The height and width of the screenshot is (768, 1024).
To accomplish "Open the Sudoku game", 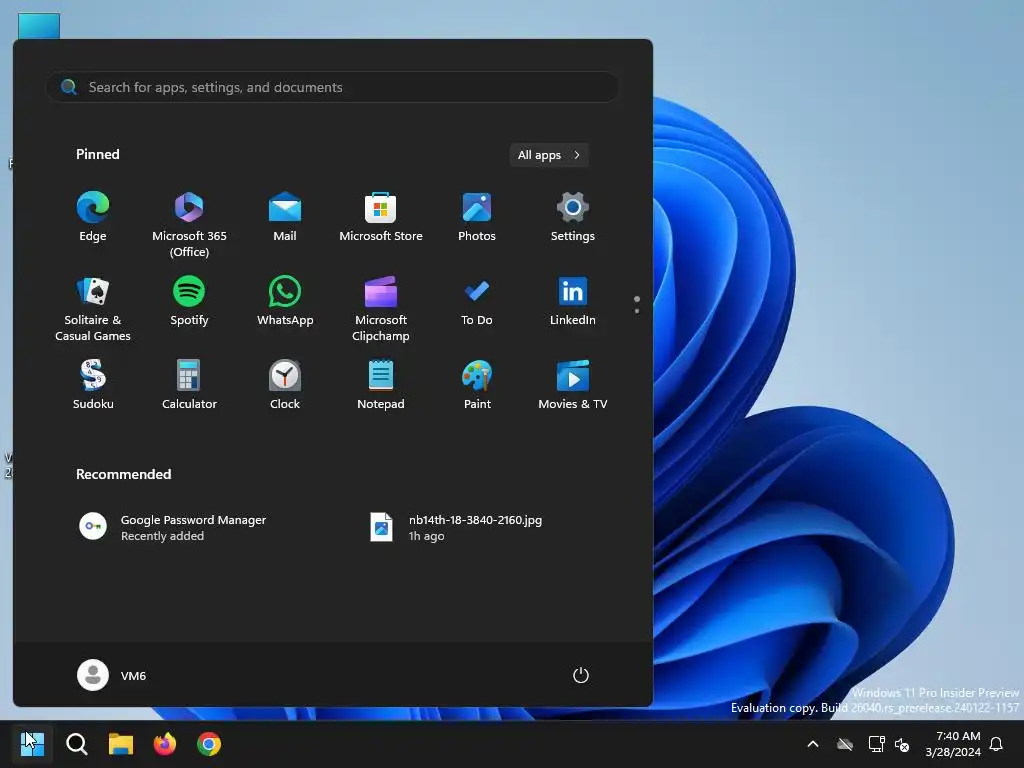I will point(93,385).
